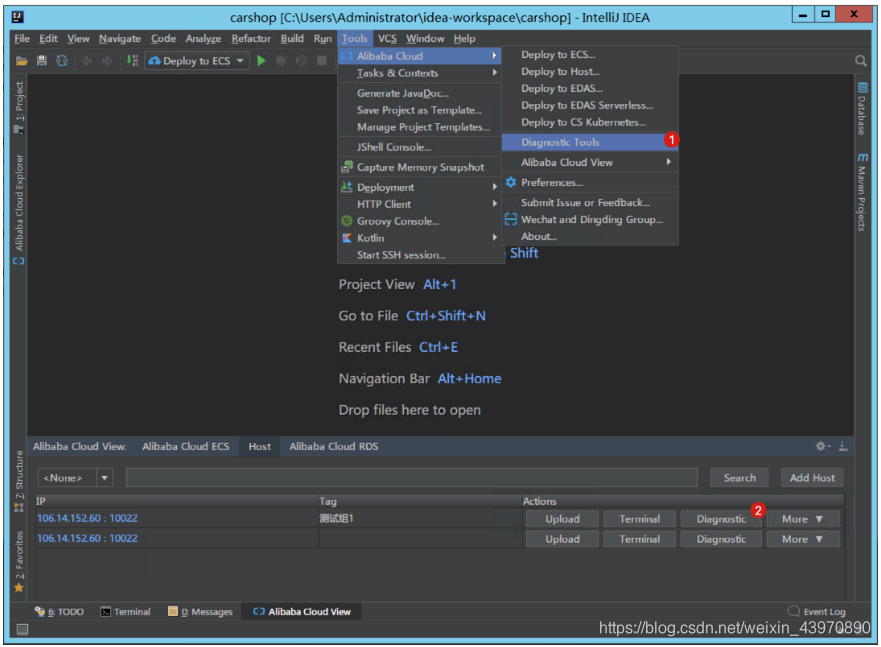Click Terminal for host tagged 测试组1

click(639, 519)
